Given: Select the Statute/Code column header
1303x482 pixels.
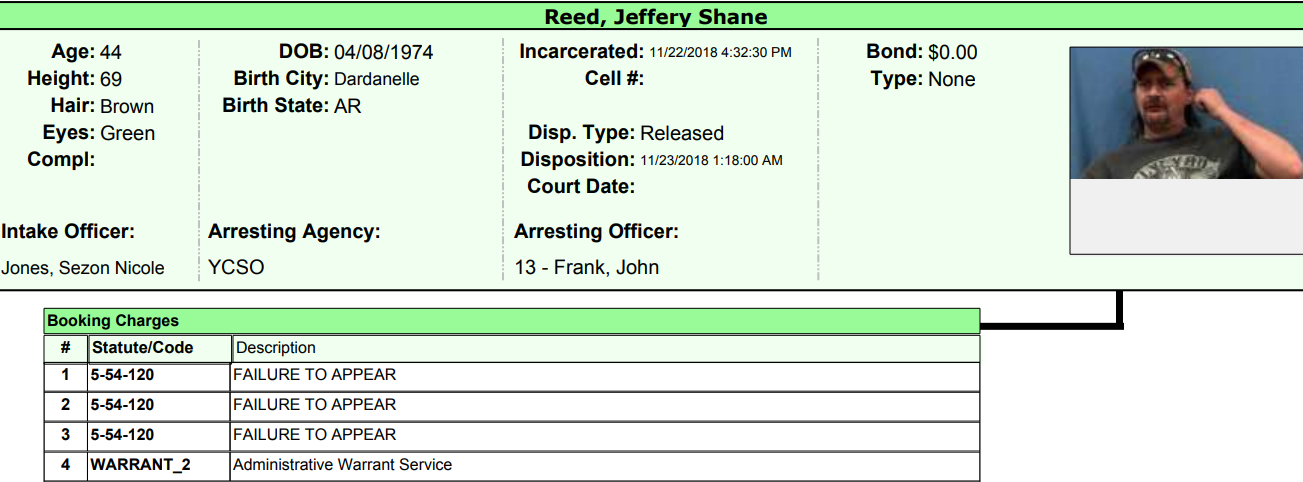Looking at the screenshot, I should [141, 348].
